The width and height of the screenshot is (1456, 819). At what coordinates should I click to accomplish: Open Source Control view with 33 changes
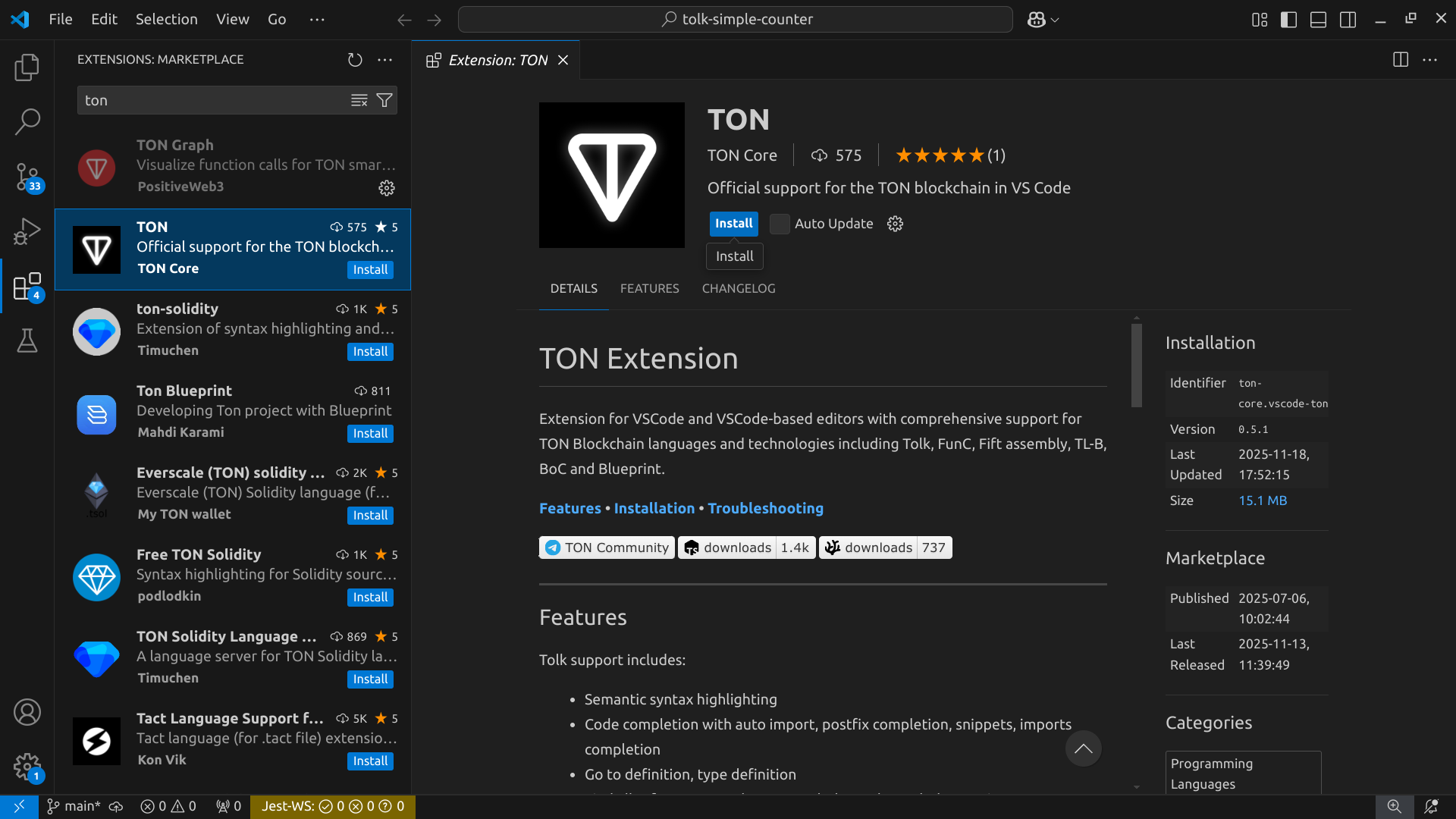[27, 177]
